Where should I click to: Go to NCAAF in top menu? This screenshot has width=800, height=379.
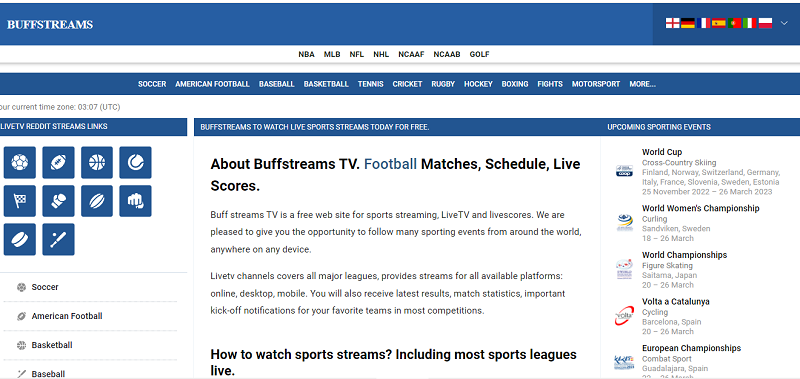click(411, 54)
